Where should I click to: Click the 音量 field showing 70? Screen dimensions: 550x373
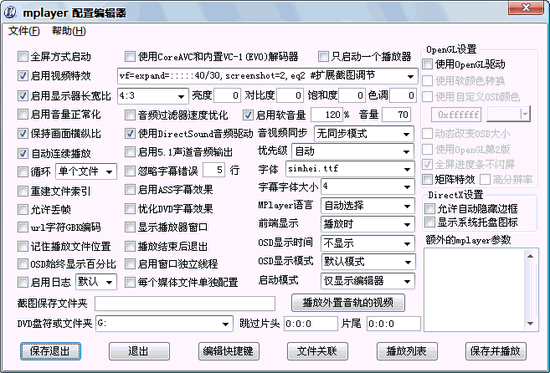(x=396, y=115)
